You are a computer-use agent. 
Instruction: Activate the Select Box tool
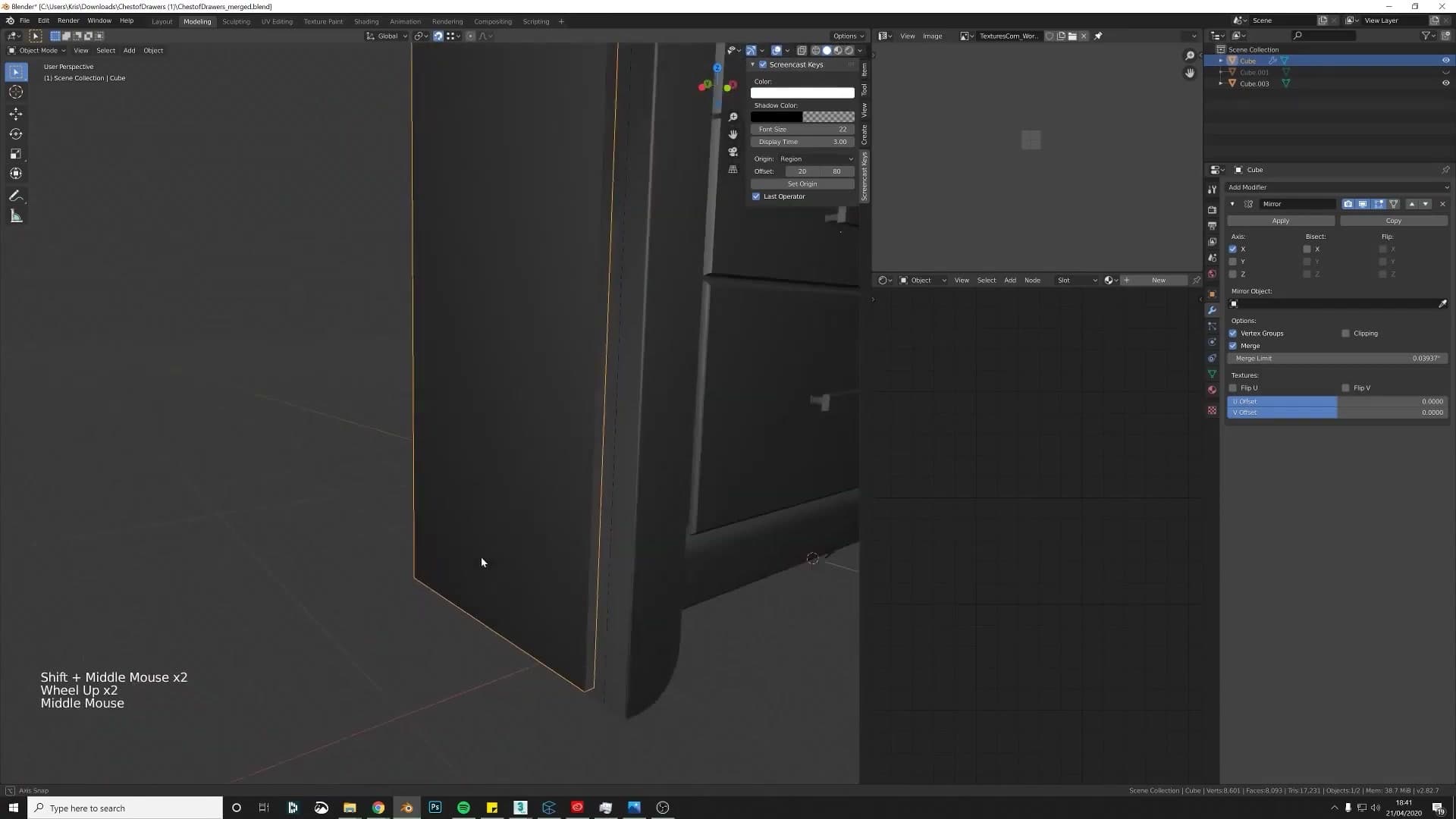coord(16,72)
